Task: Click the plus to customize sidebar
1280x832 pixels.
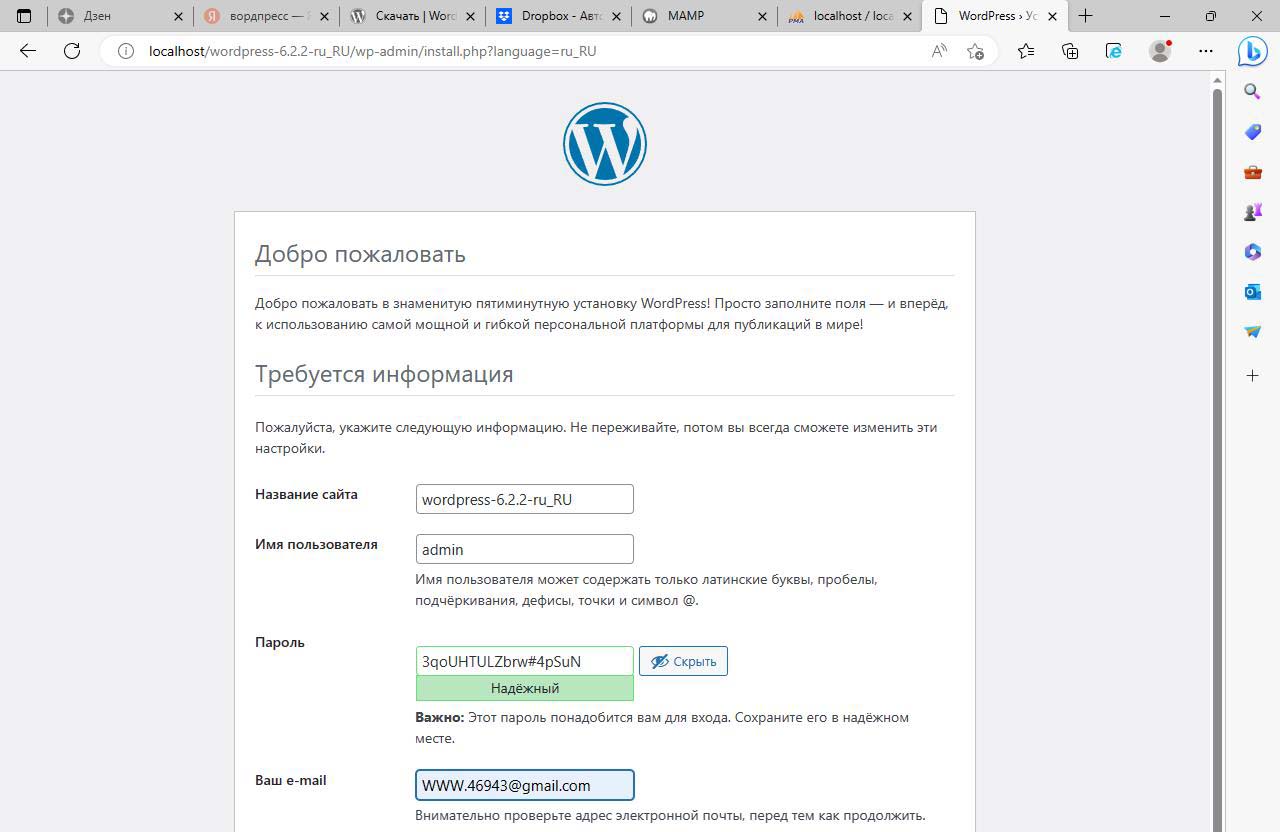Action: tap(1253, 375)
